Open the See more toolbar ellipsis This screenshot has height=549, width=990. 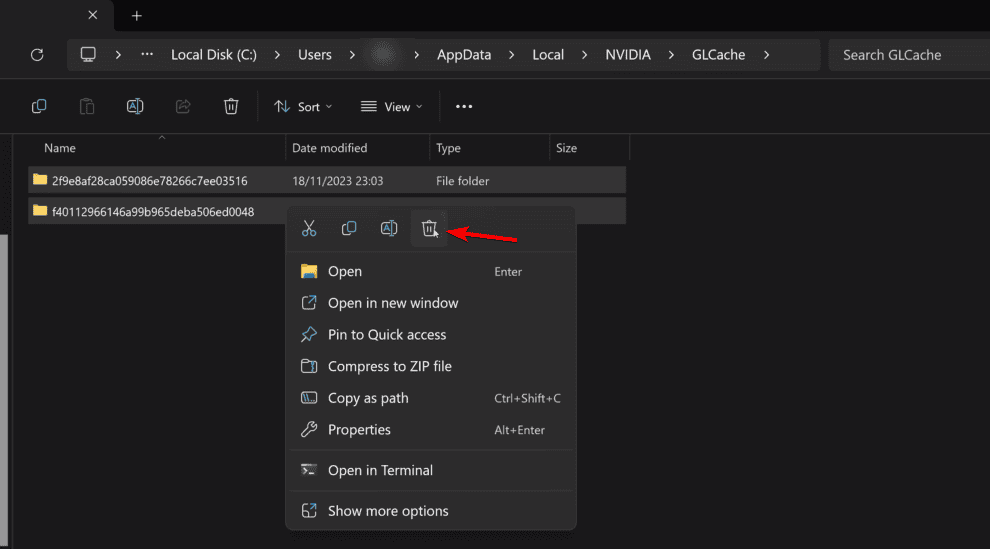(x=464, y=107)
